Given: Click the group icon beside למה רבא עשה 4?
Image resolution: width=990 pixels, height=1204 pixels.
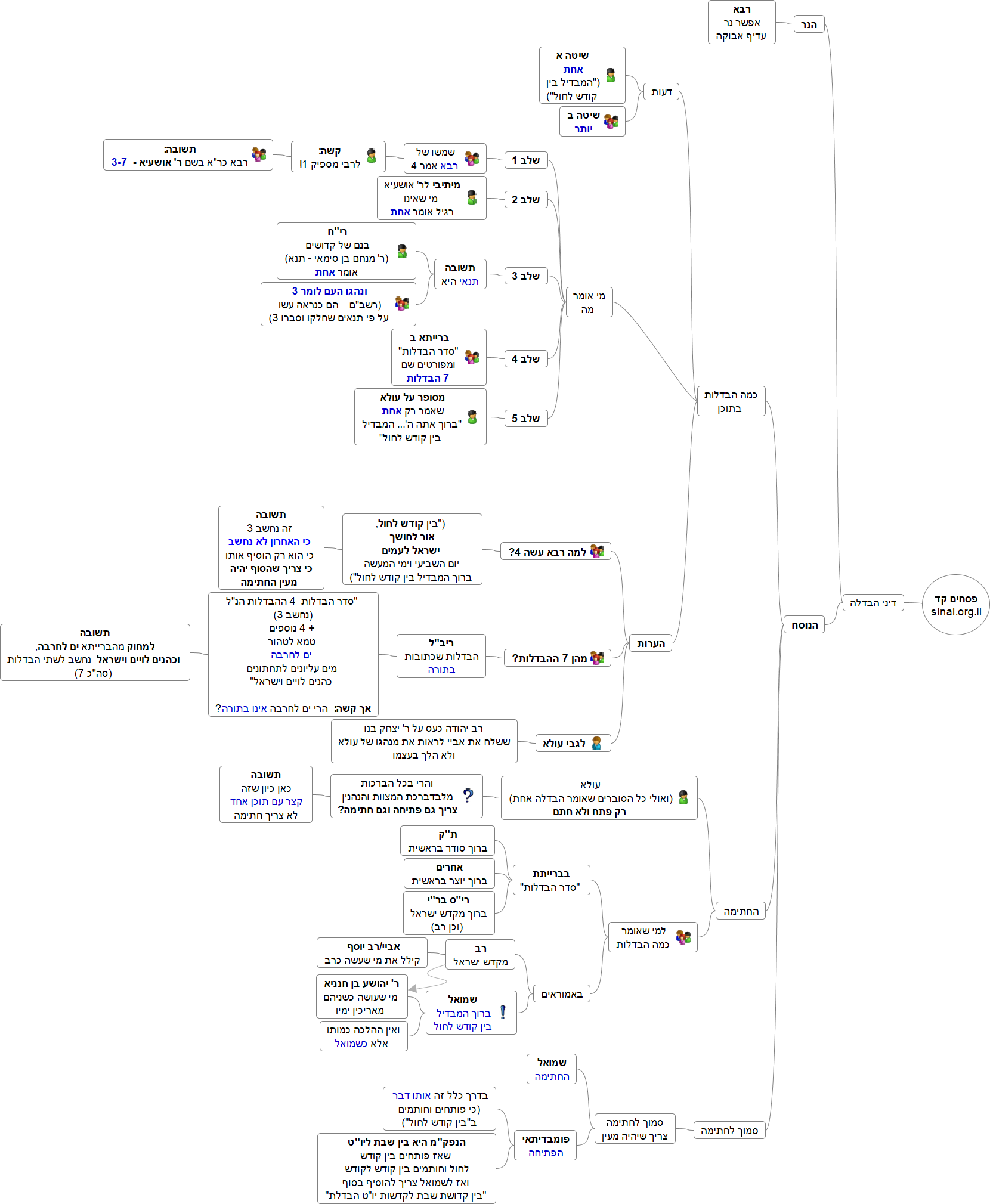Looking at the screenshot, I should [597, 551].
